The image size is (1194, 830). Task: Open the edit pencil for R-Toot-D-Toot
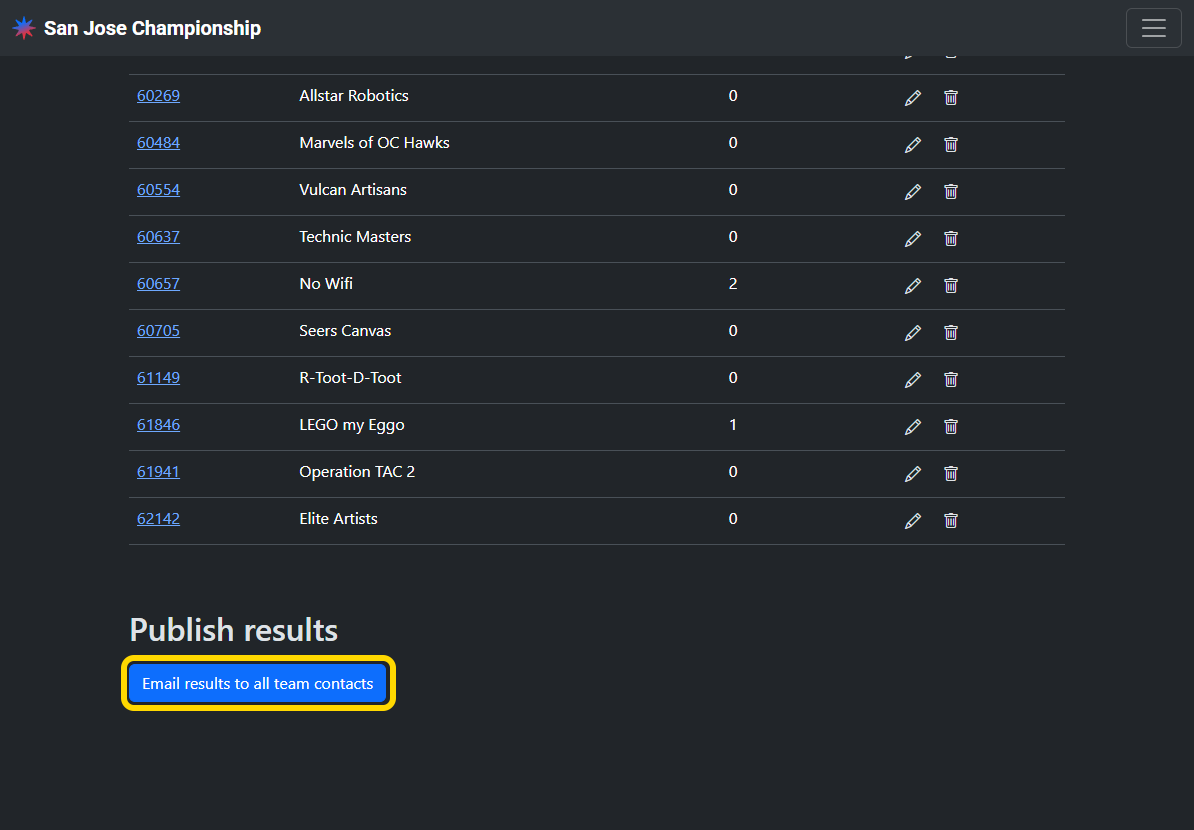[x=912, y=380]
